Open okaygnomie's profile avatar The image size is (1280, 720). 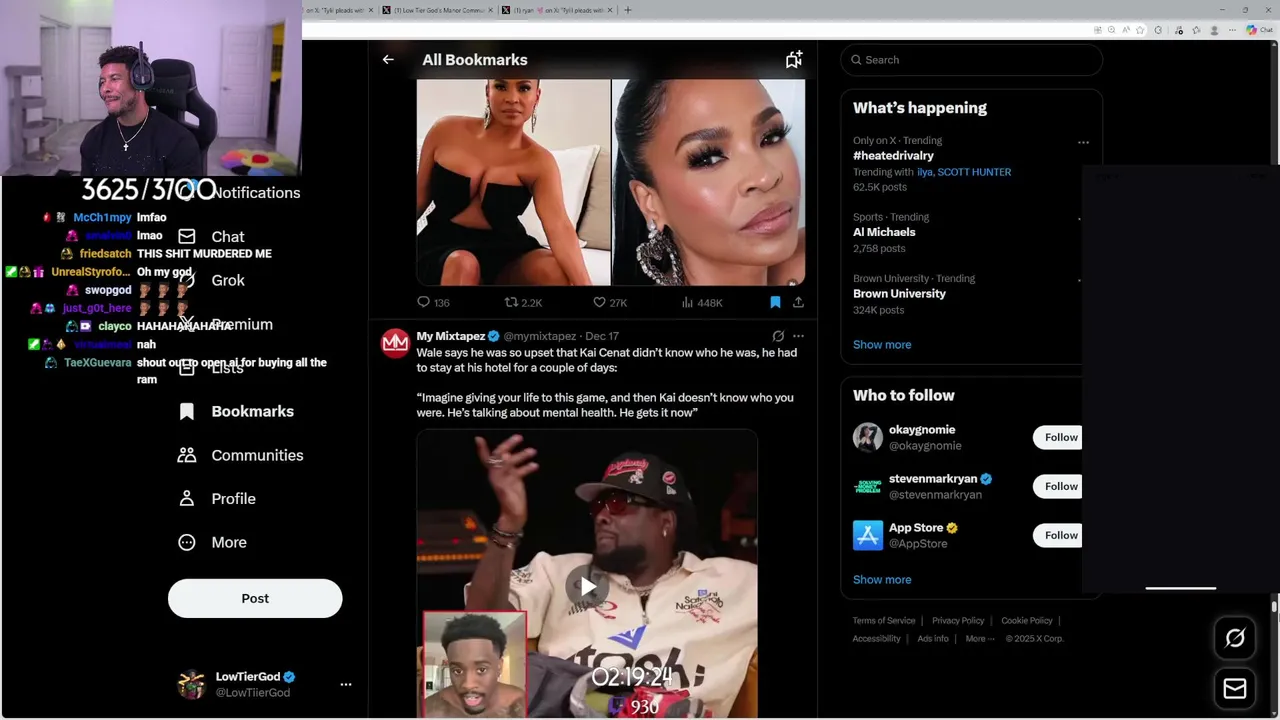pos(868,437)
